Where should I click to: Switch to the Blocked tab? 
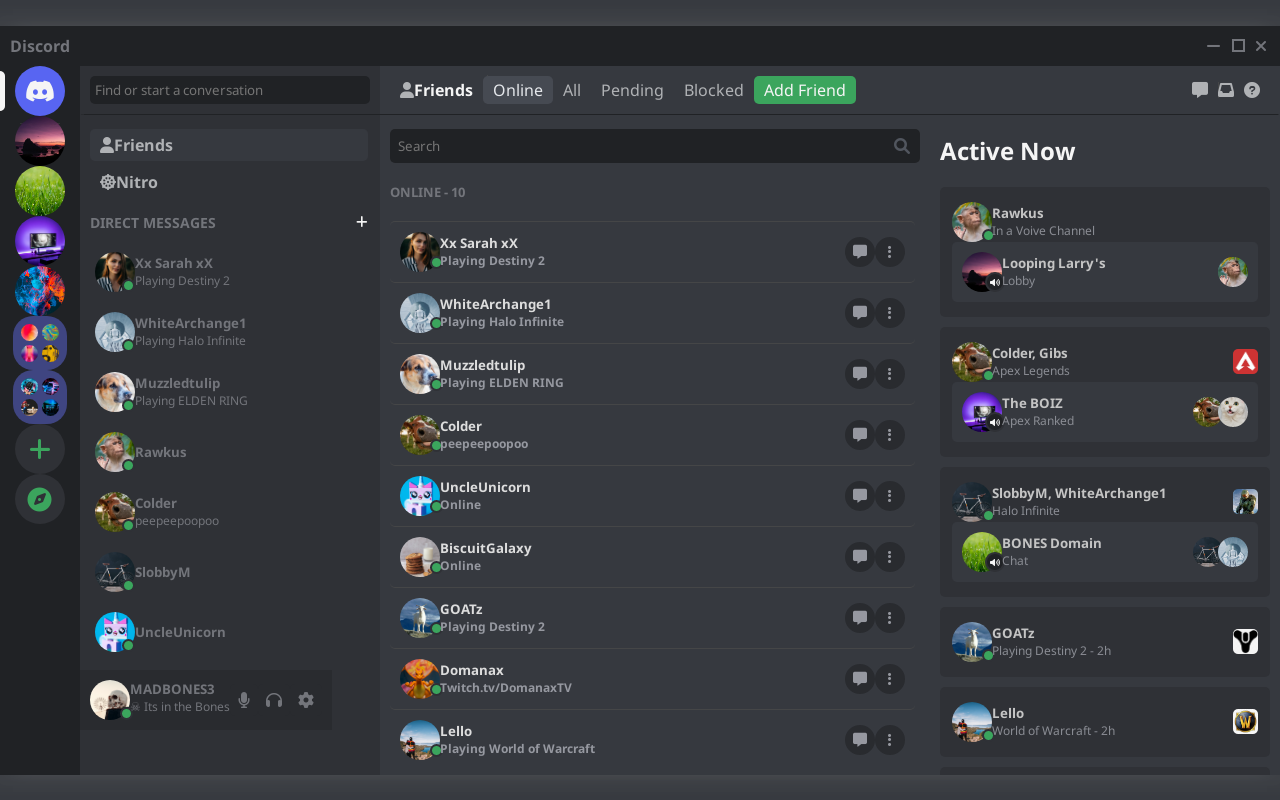point(713,90)
